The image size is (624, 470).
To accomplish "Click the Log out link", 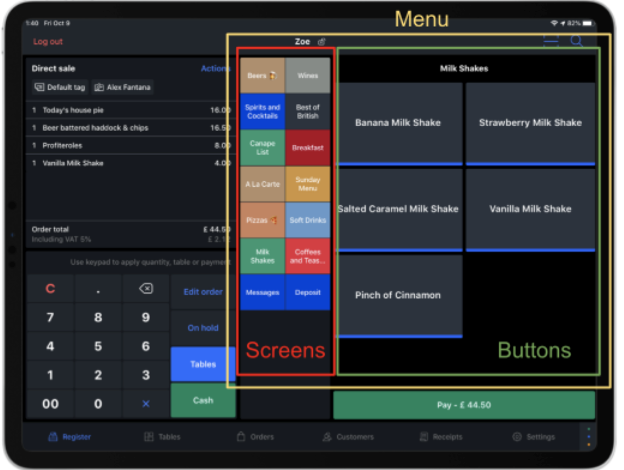I will (x=48, y=42).
